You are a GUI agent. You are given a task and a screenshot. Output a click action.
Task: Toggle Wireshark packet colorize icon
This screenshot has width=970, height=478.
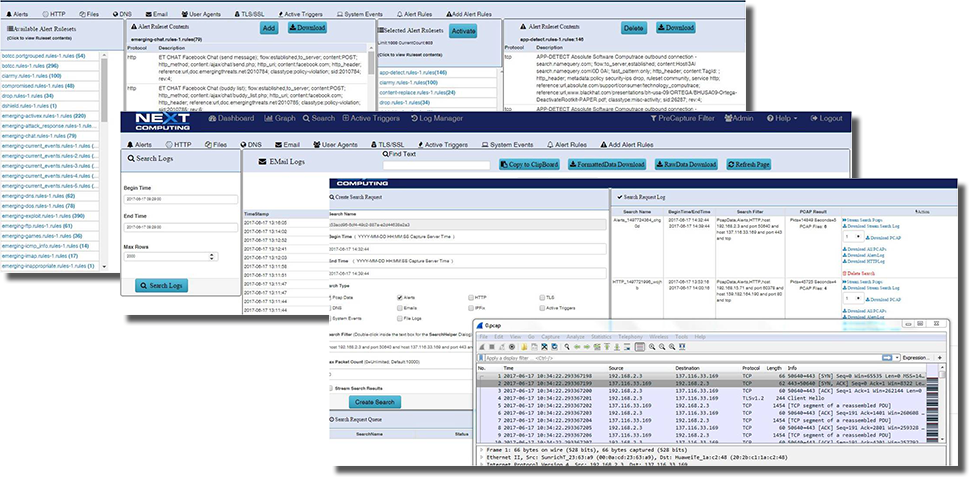(640, 346)
